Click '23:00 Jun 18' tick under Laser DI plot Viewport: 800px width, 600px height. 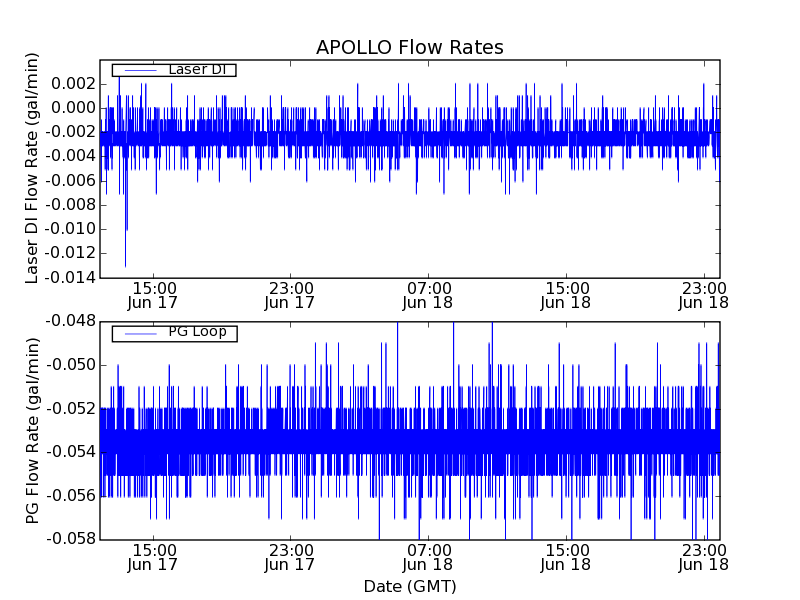click(704, 296)
